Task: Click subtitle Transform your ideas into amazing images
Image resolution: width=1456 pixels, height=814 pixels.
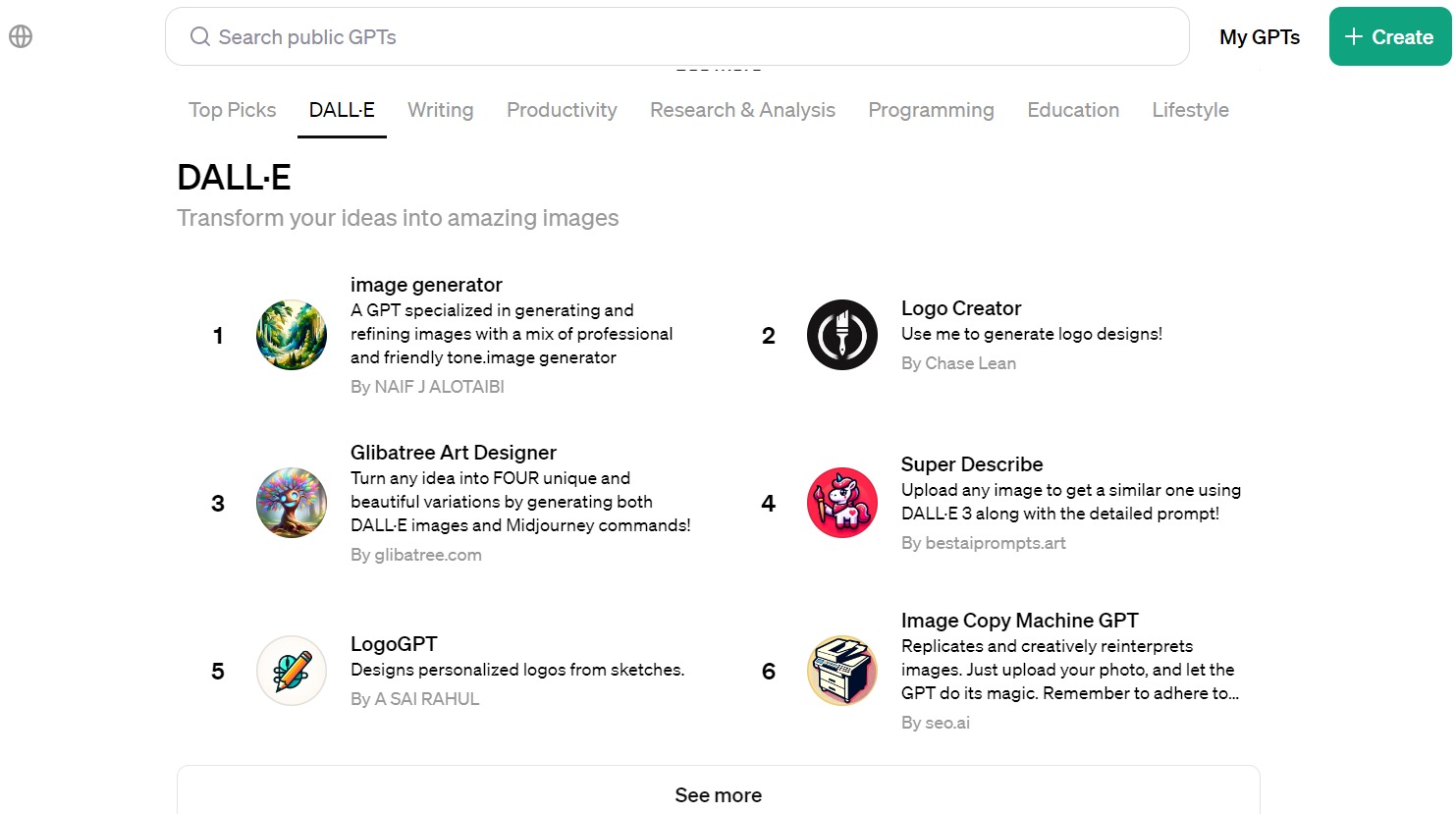Action: (x=398, y=218)
